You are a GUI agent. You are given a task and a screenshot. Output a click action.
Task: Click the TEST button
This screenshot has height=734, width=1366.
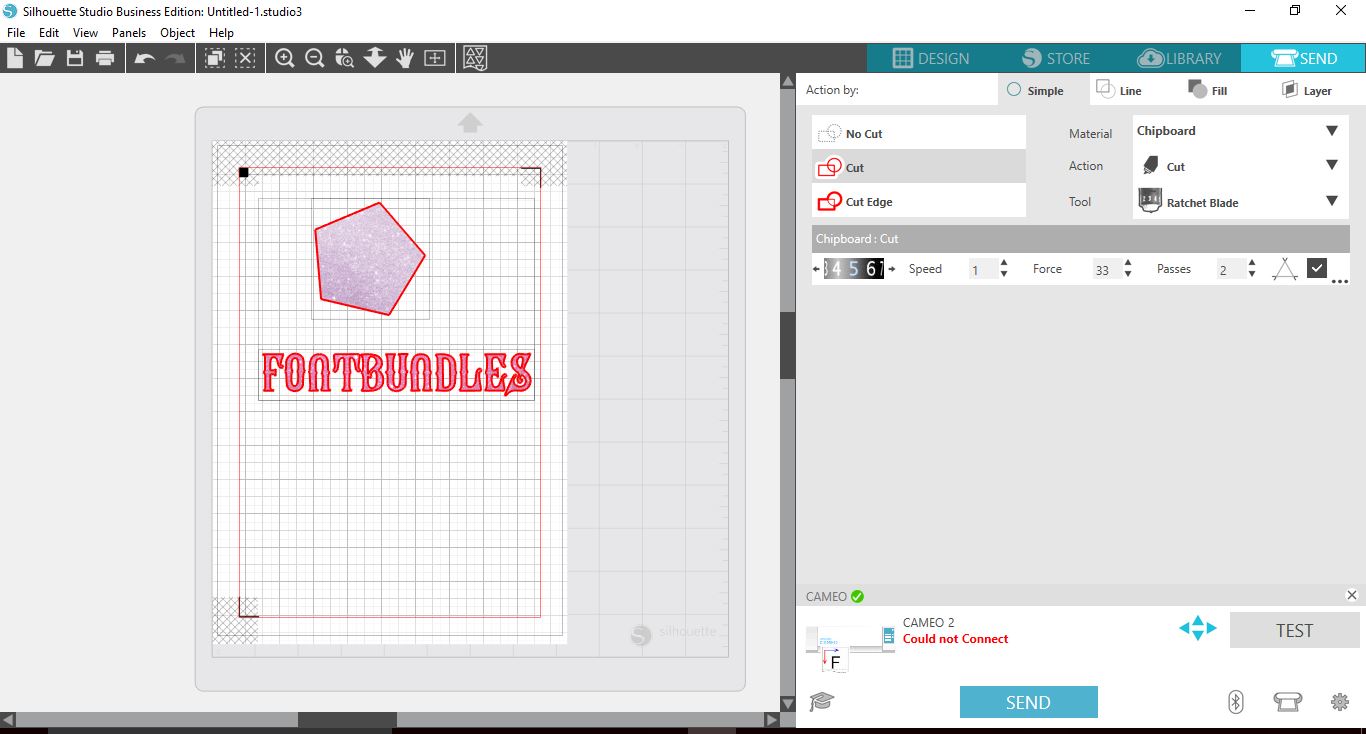[x=1294, y=631]
